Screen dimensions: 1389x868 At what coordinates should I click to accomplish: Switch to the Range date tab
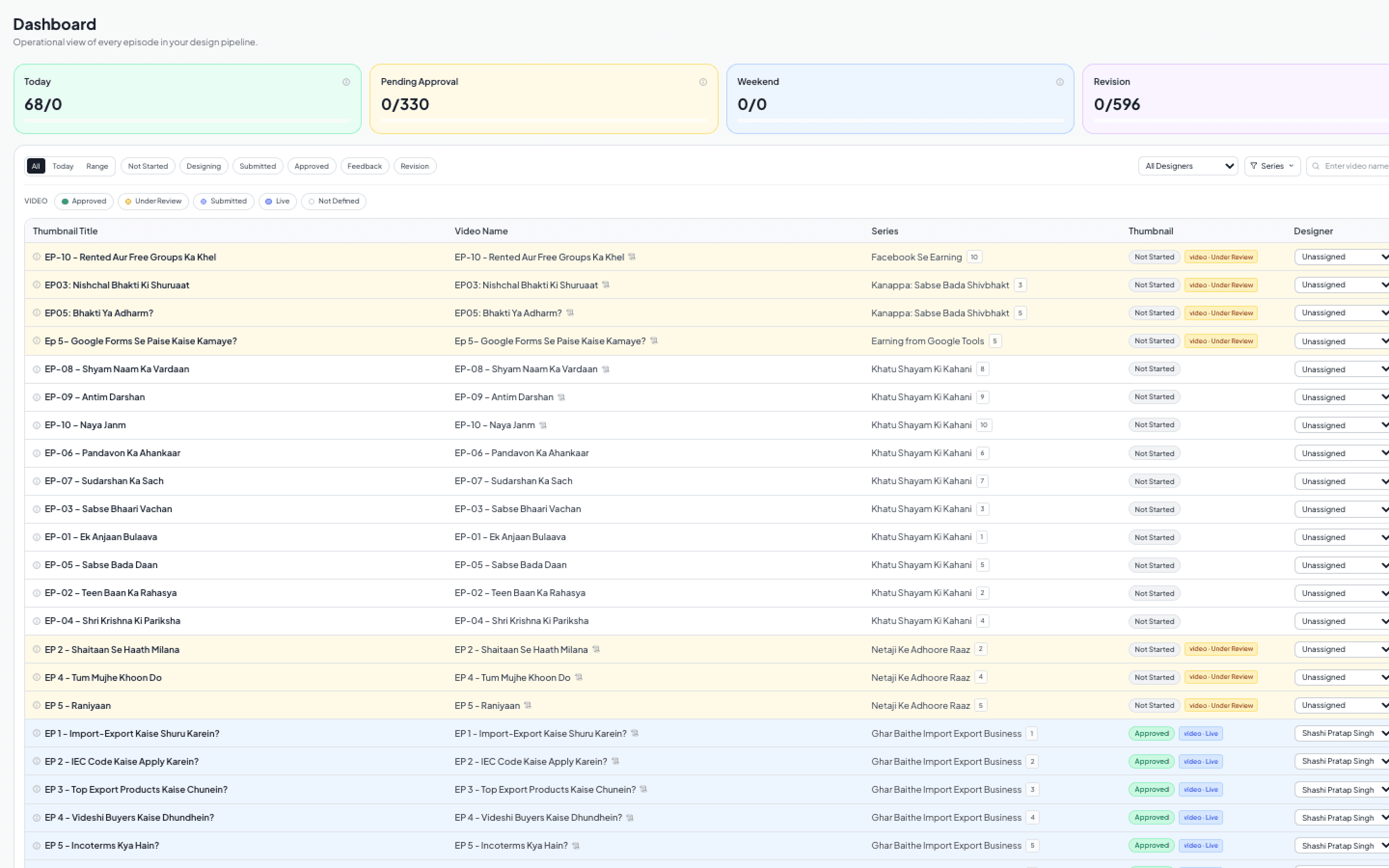click(97, 166)
